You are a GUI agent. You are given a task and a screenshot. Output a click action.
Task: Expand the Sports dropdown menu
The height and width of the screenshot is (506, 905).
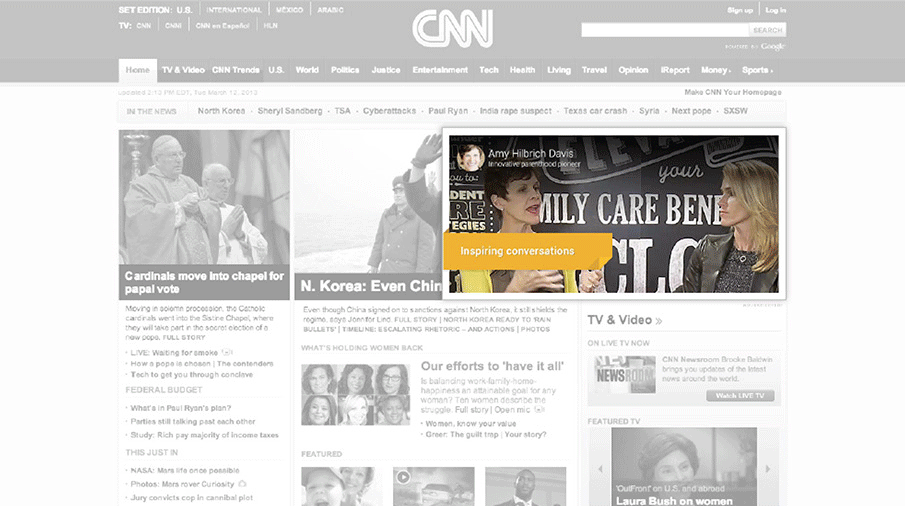[x=757, y=70]
